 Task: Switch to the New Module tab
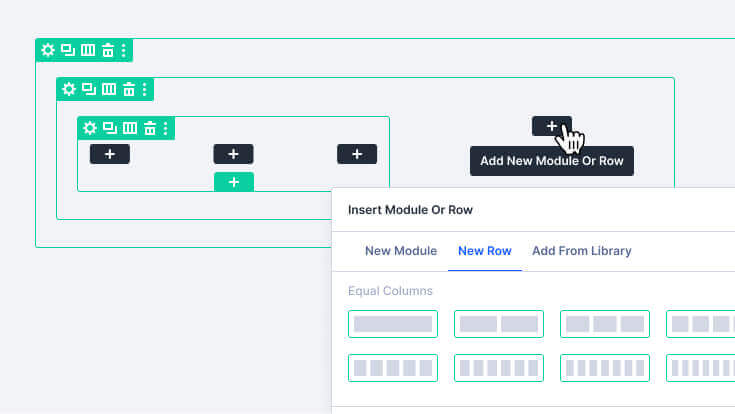pos(401,251)
